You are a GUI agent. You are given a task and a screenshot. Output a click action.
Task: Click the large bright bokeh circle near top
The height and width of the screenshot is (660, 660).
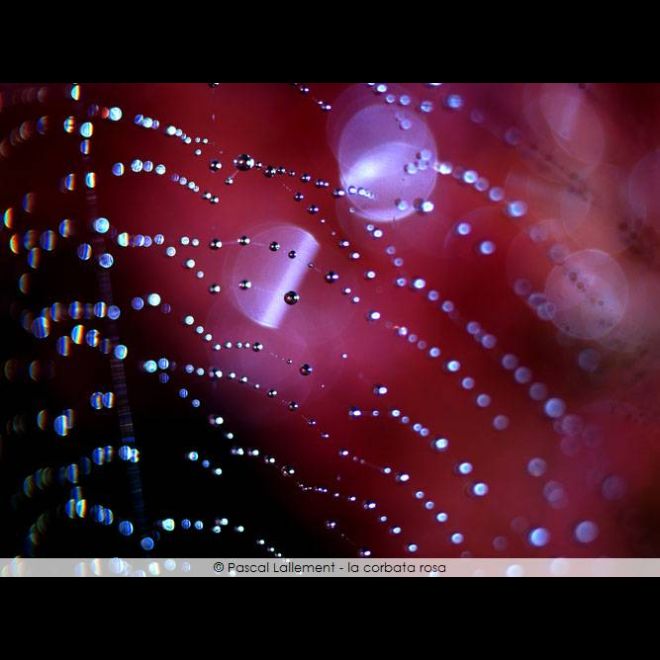point(385,160)
